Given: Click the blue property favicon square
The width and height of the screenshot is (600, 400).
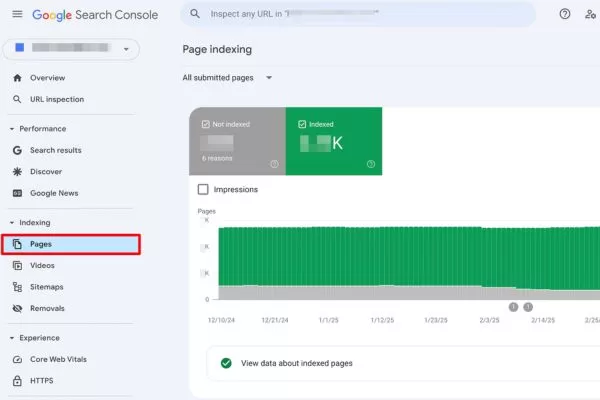Looking at the screenshot, I should click(x=20, y=47).
